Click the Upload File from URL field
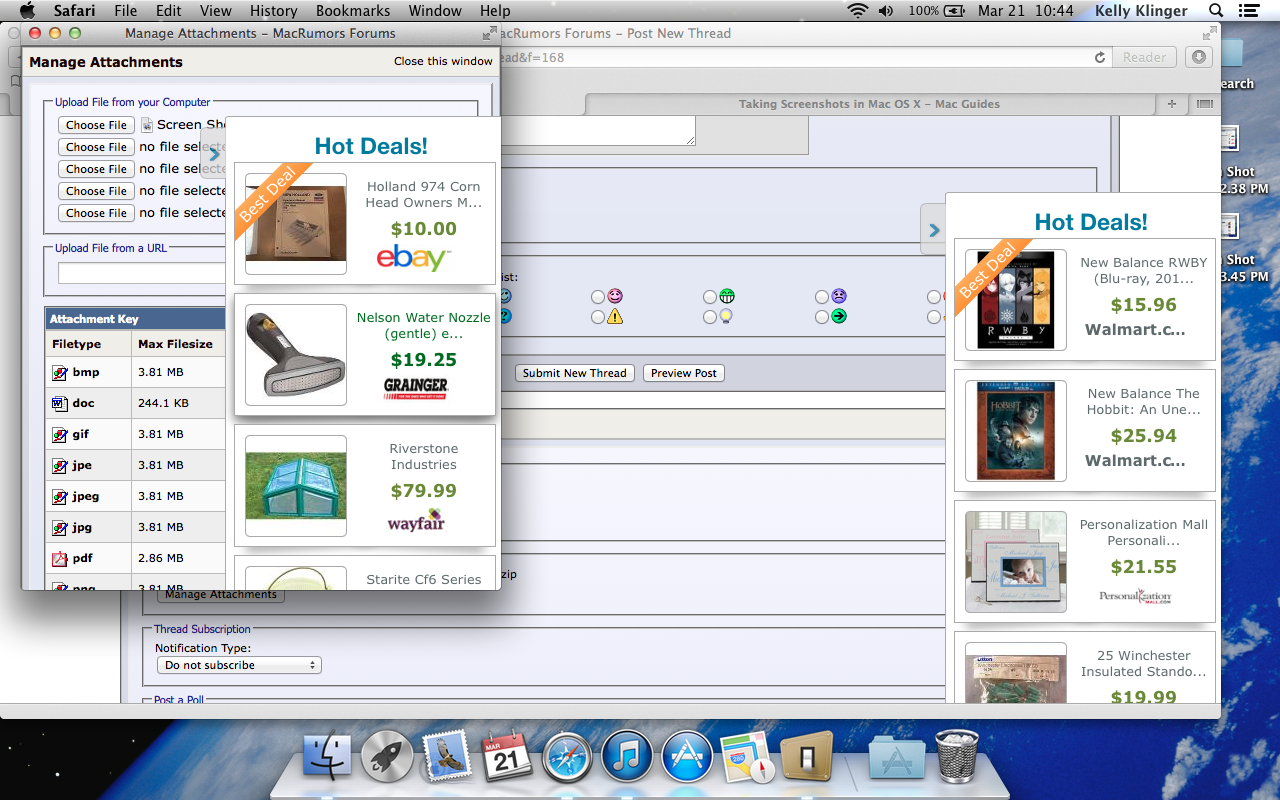Image resolution: width=1280 pixels, height=800 pixels. coord(142,273)
